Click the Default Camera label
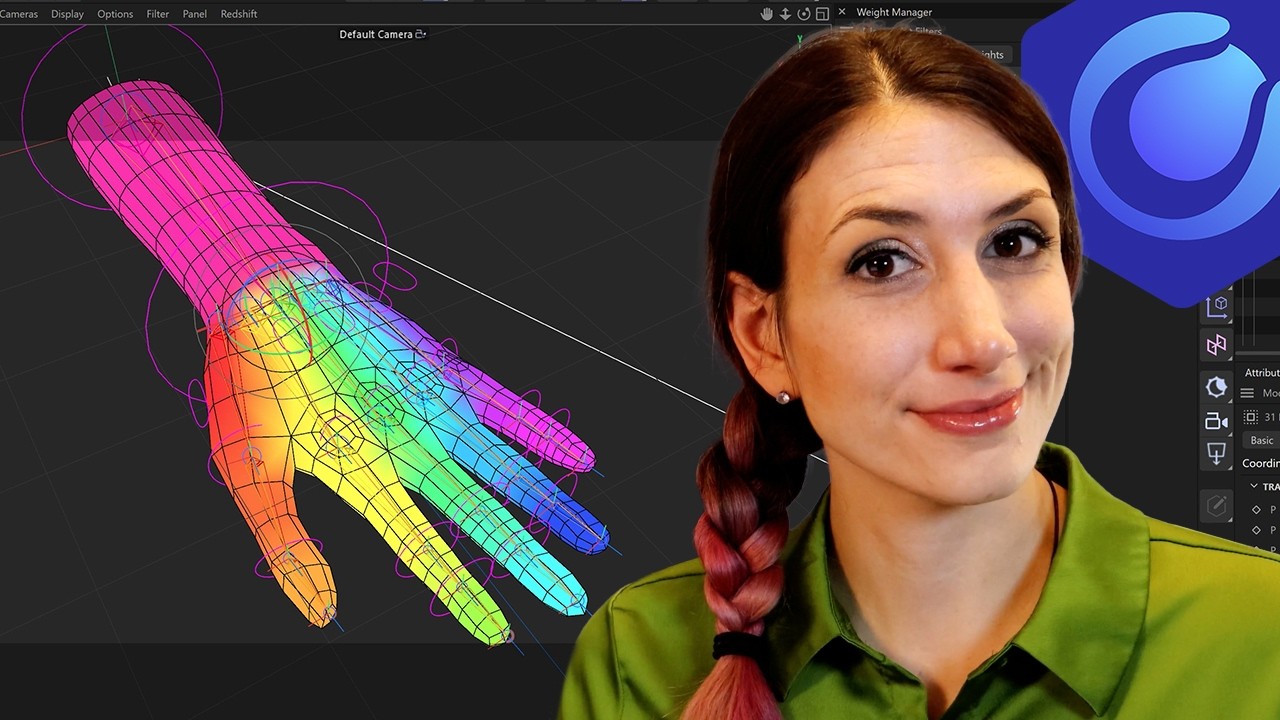 pos(376,34)
